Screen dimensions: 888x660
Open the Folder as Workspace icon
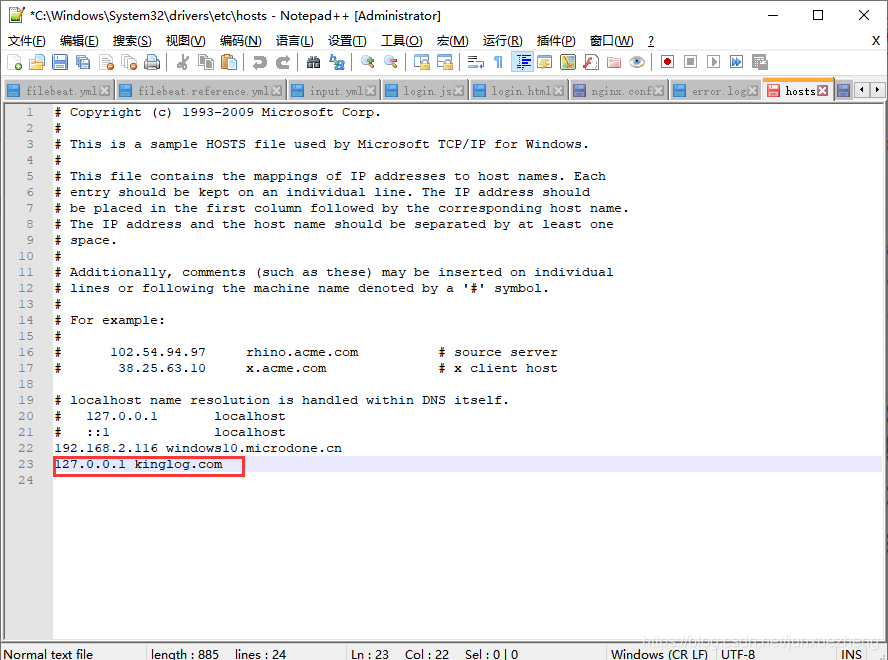click(614, 62)
